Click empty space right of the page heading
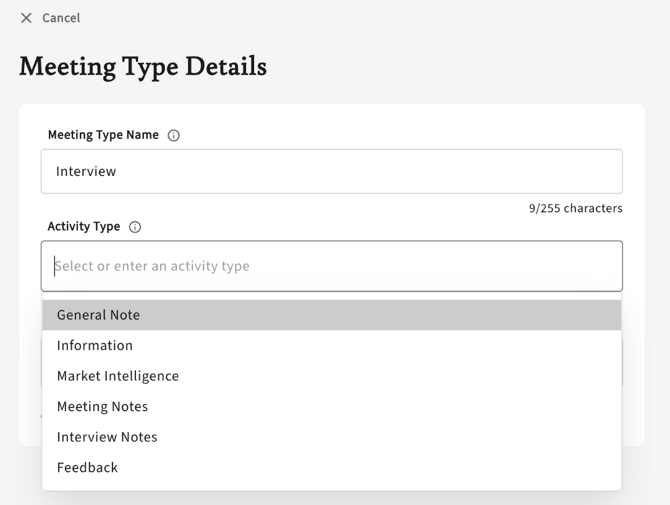The height and width of the screenshot is (505, 670). point(460,67)
